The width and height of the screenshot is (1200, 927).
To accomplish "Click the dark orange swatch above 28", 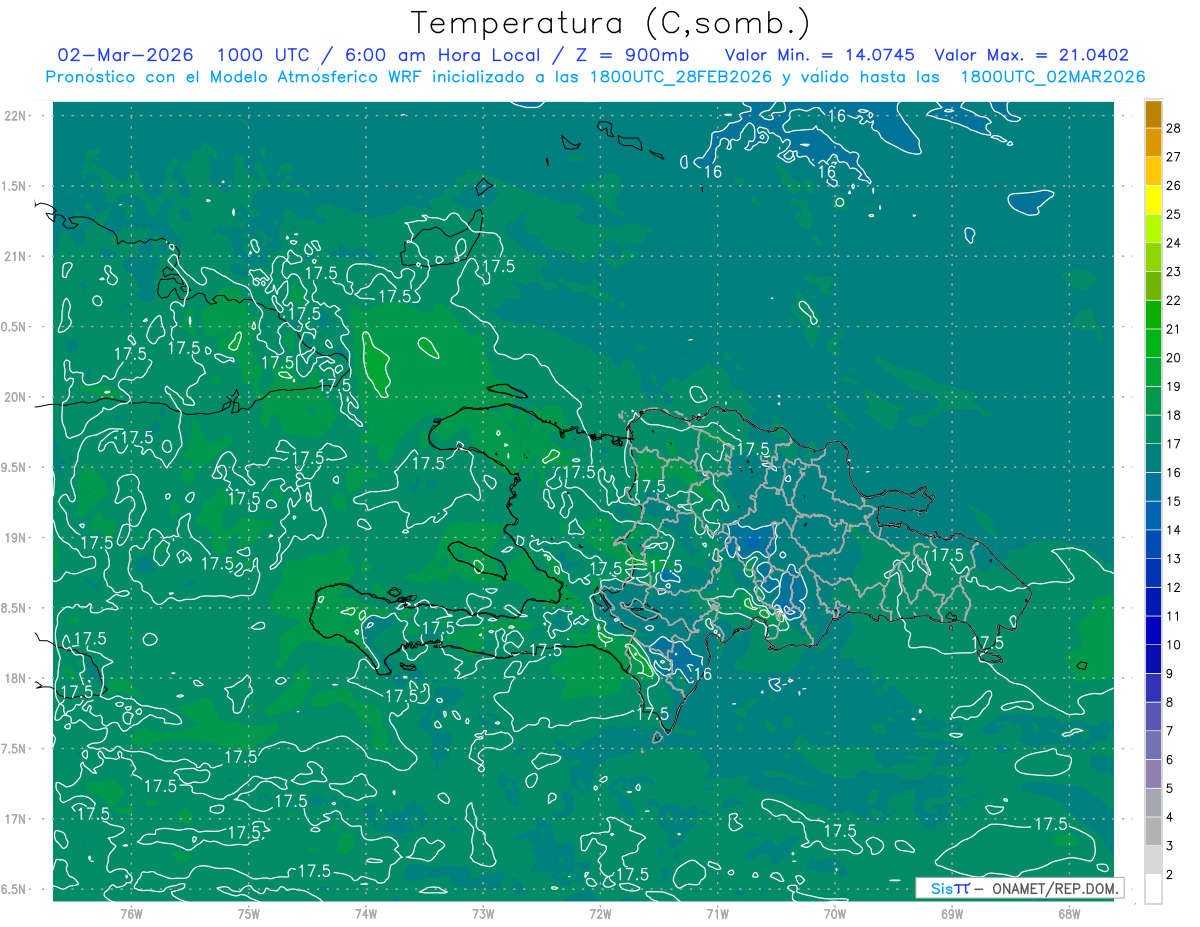I will pos(1153,114).
